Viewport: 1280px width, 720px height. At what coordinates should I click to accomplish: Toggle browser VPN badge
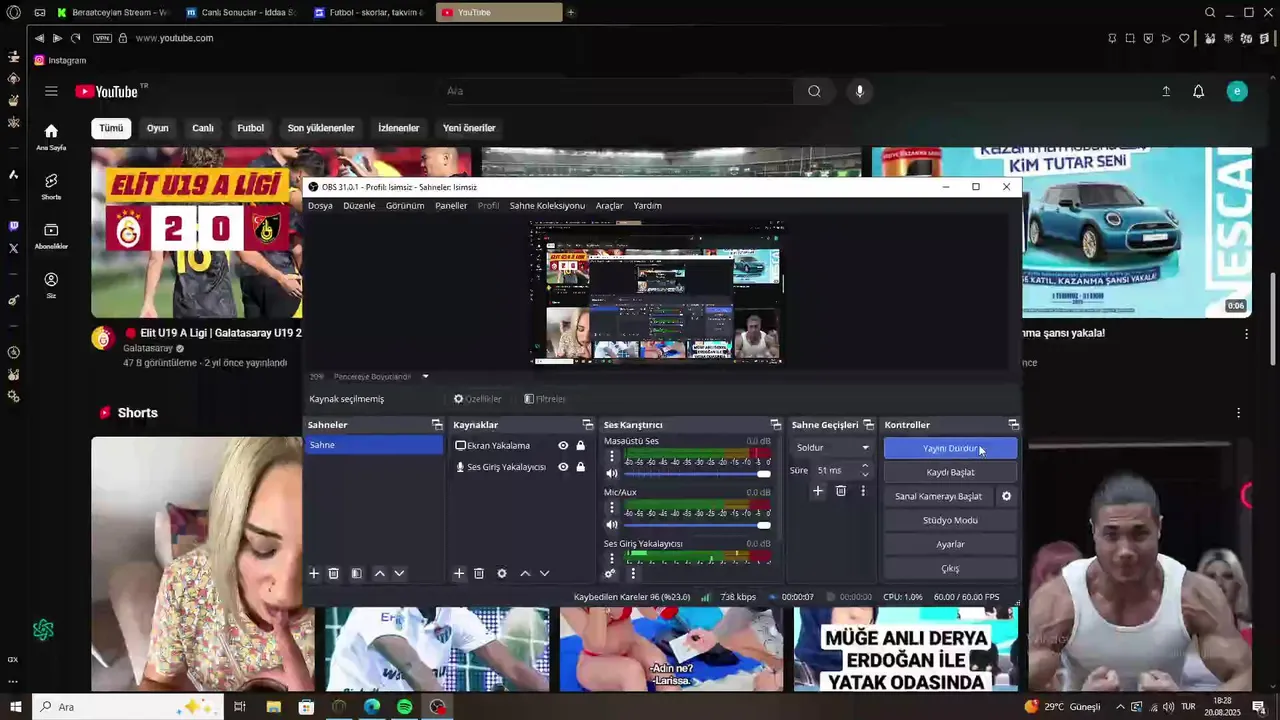[102, 38]
